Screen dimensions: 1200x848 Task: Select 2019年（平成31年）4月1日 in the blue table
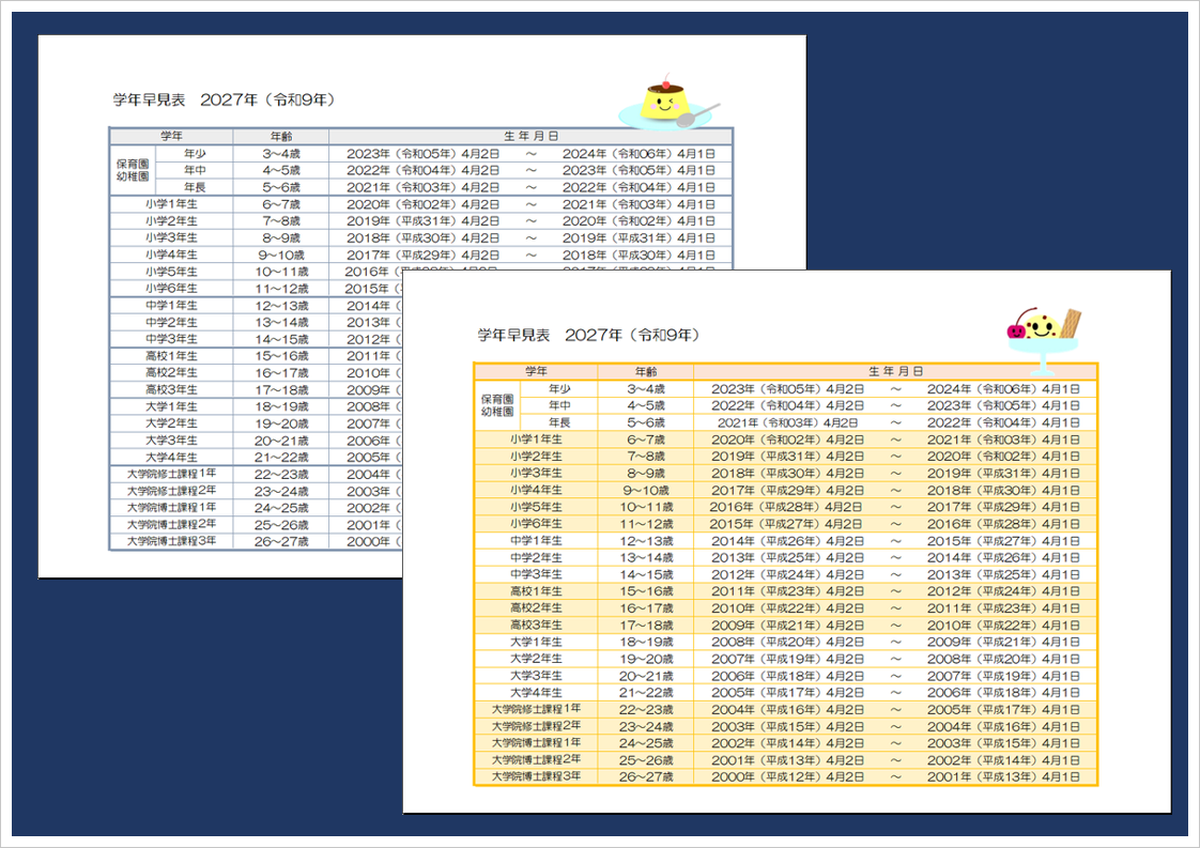(x=639, y=238)
